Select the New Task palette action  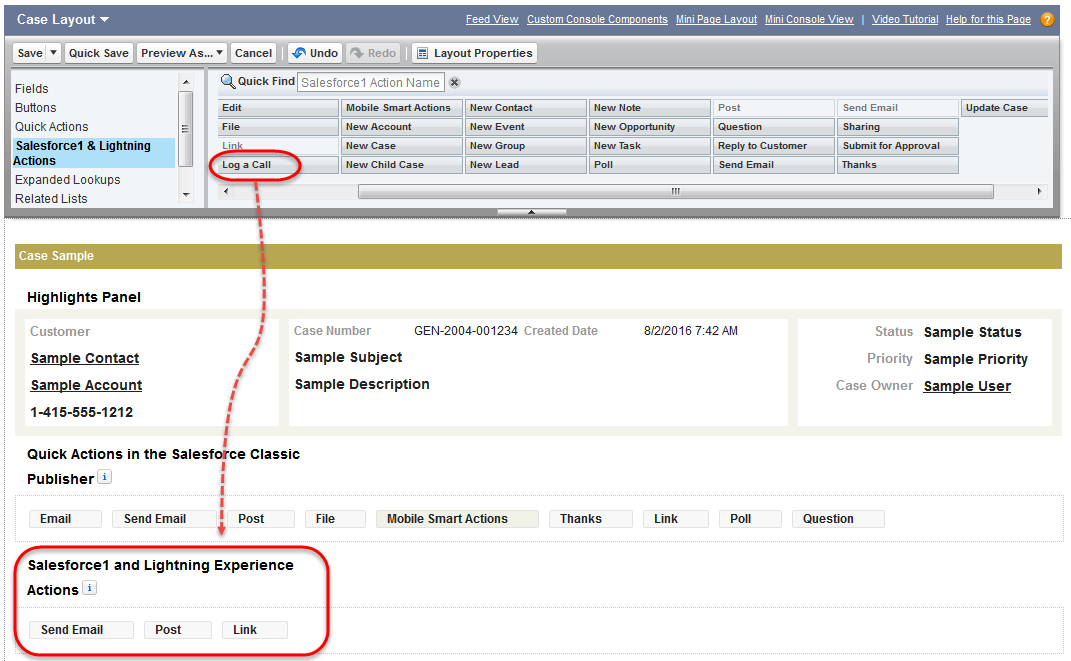(650, 146)
